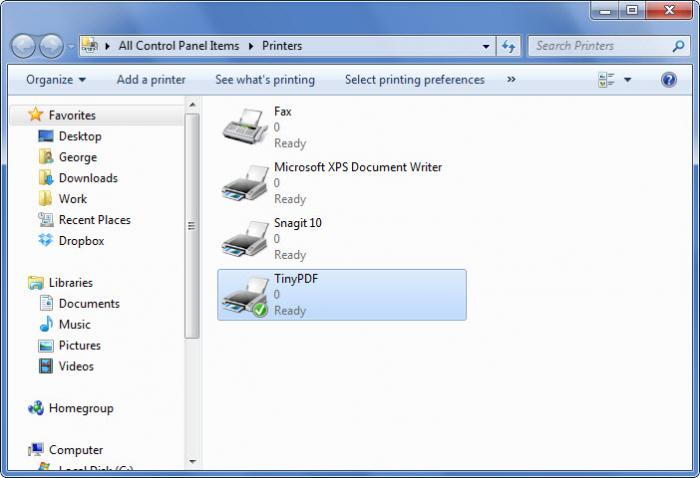Click the Printers breadcrumb
Image resolution: width=700 pixels, height=478 pixels.
[282, 46]
